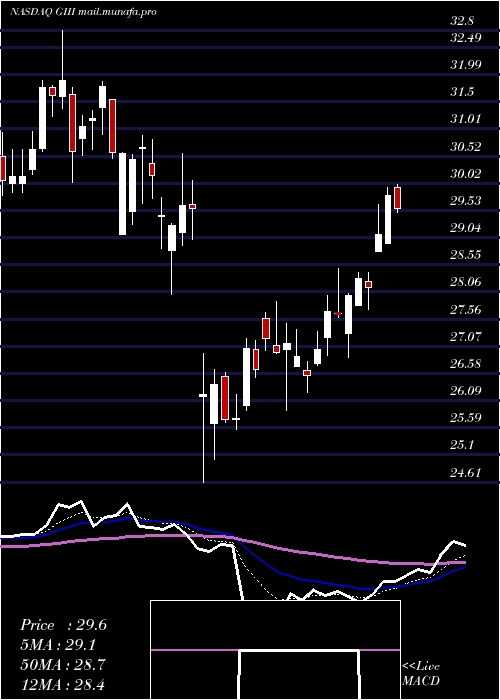Click the 25.59 price axis label
Viewport: 500px width, 700px height.
[x=466, y=418]
